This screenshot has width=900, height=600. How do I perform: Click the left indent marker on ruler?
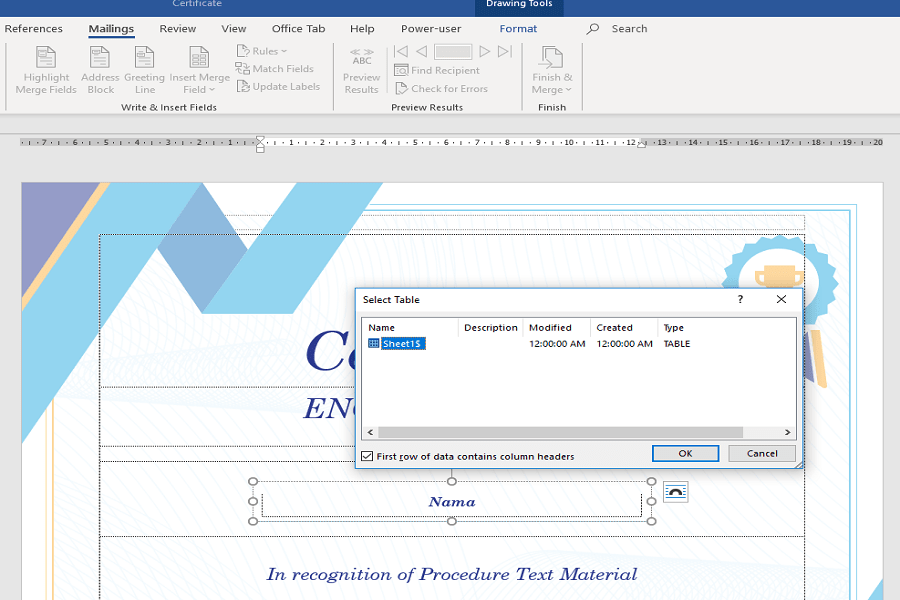tap(260, 145)
